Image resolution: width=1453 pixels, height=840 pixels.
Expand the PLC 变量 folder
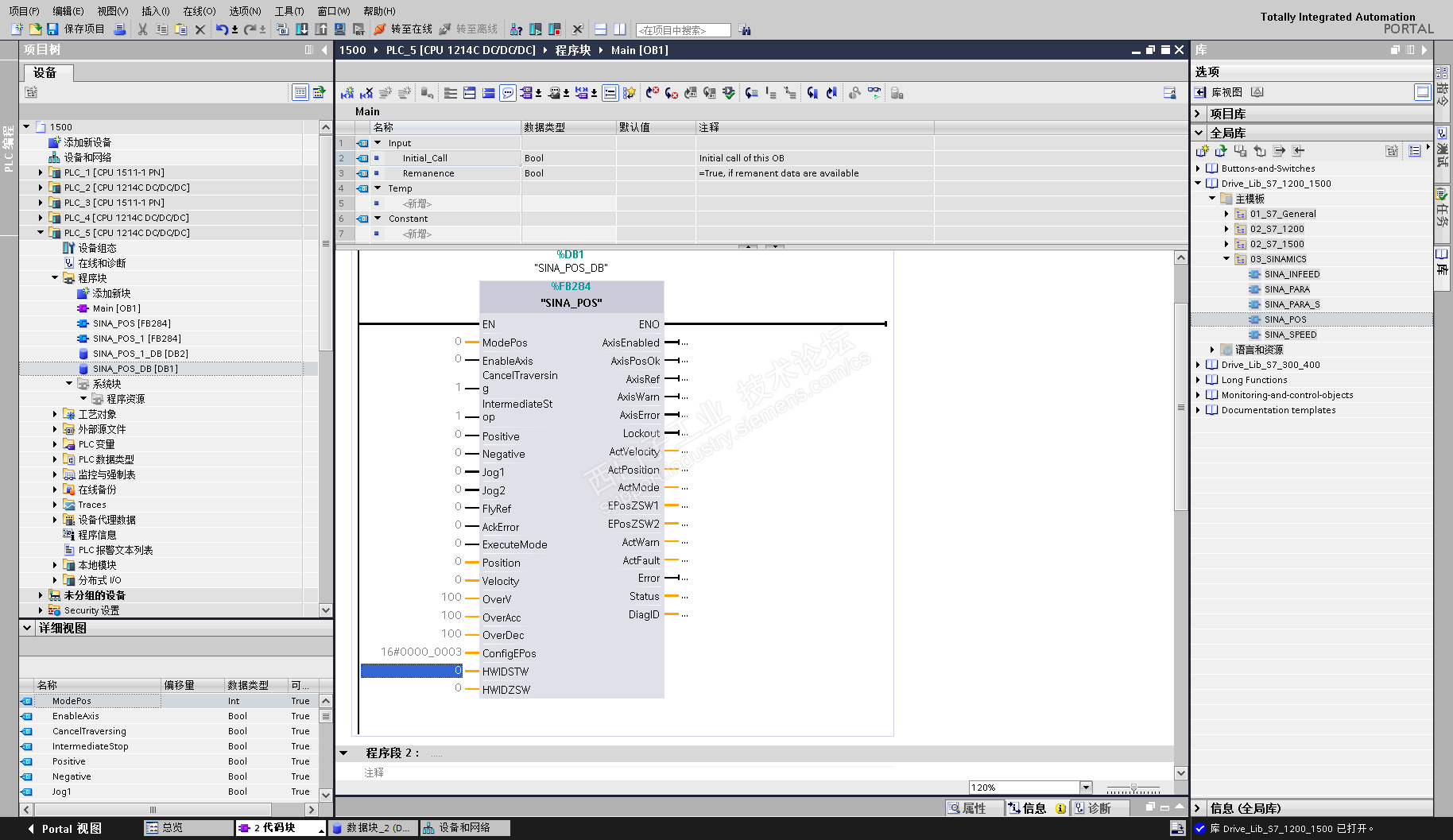pos(55,444)
